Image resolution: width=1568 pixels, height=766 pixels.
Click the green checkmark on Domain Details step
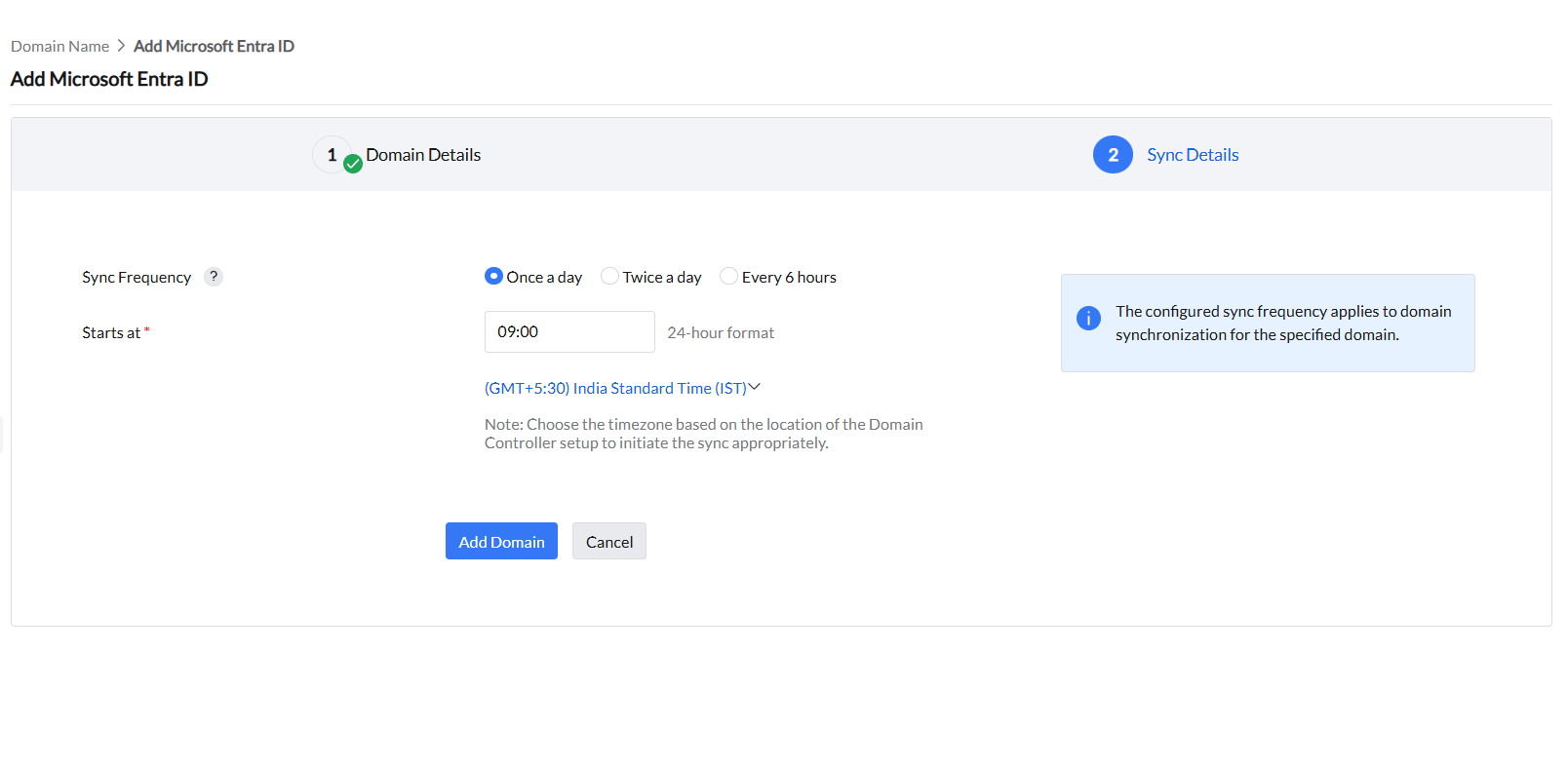[x=353, y=164]
